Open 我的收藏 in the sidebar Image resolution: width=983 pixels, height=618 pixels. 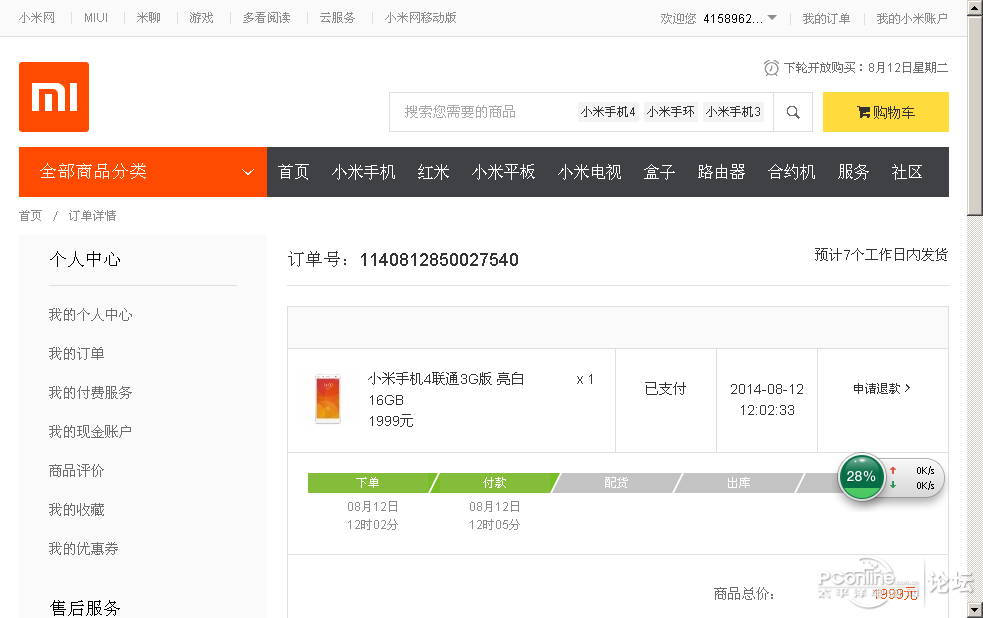click(76, 510)
